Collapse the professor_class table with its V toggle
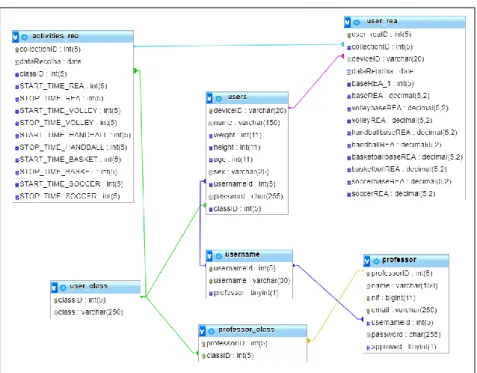Image resolution: width=477 pixels, height=373 pixels. coord(202,331)
